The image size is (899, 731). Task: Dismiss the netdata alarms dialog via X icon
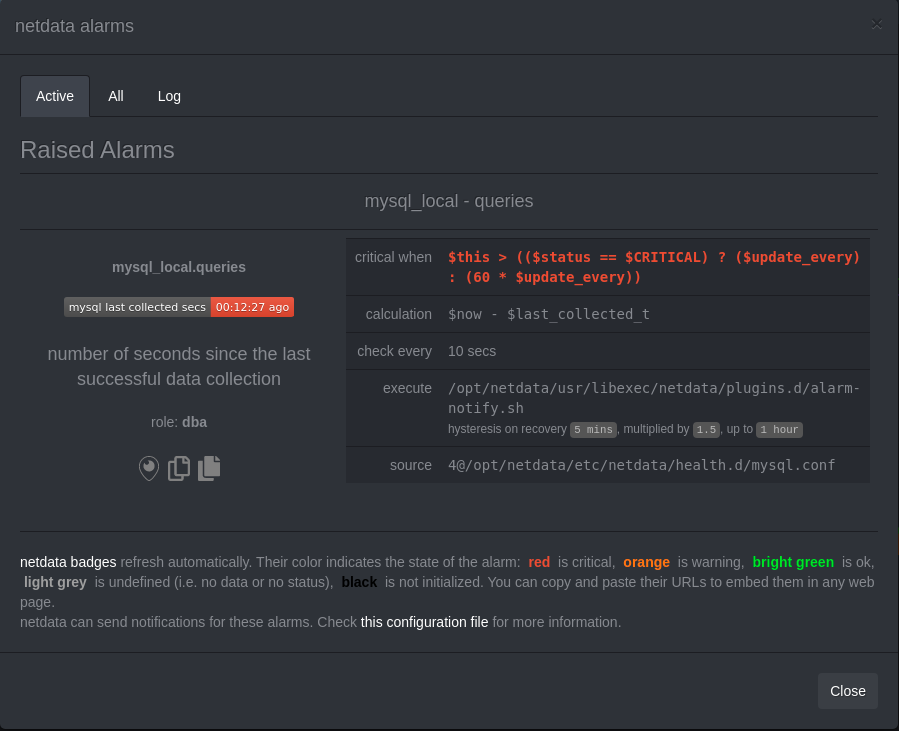click(876, 24)
